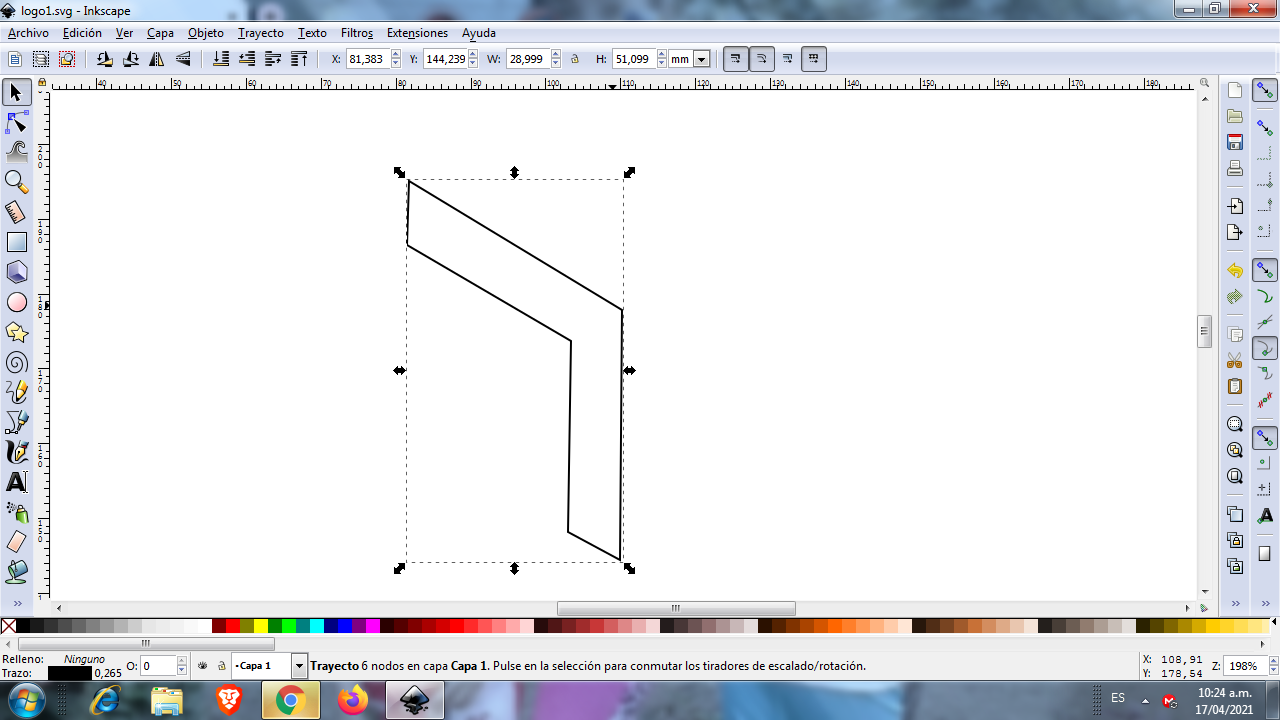Select the Eraser tool
This screenshot has width=1280, height=720.
(16, 542)
